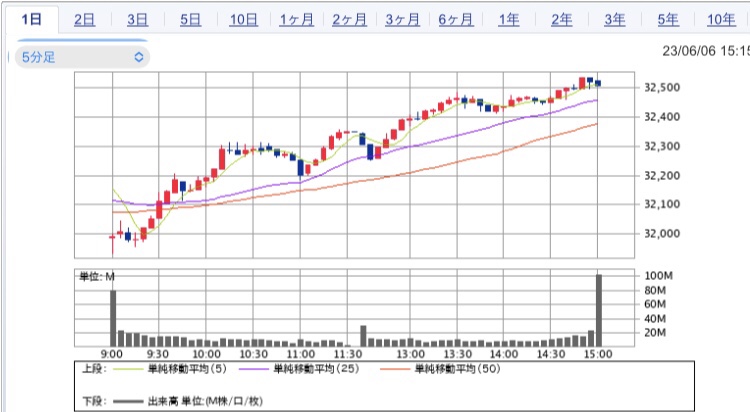Click the 11:00 time axis label

300,354
